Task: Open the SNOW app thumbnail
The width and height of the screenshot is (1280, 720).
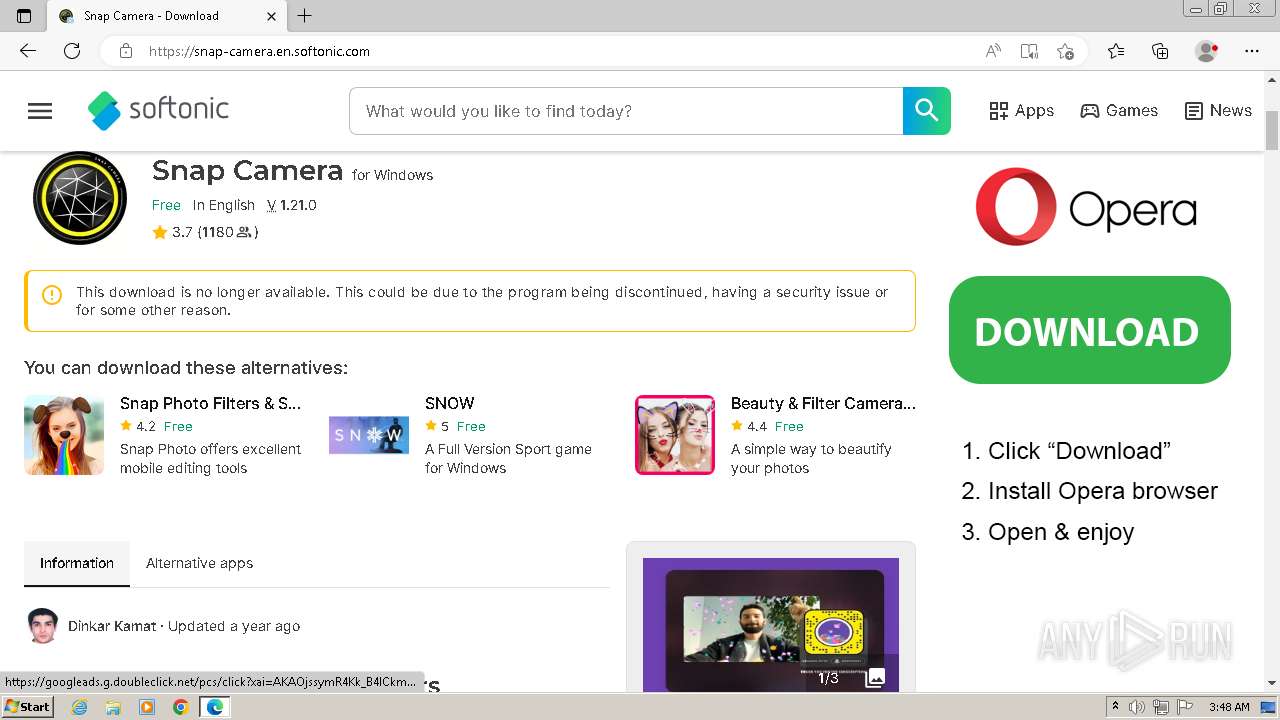Action: [x=369, y=435]
